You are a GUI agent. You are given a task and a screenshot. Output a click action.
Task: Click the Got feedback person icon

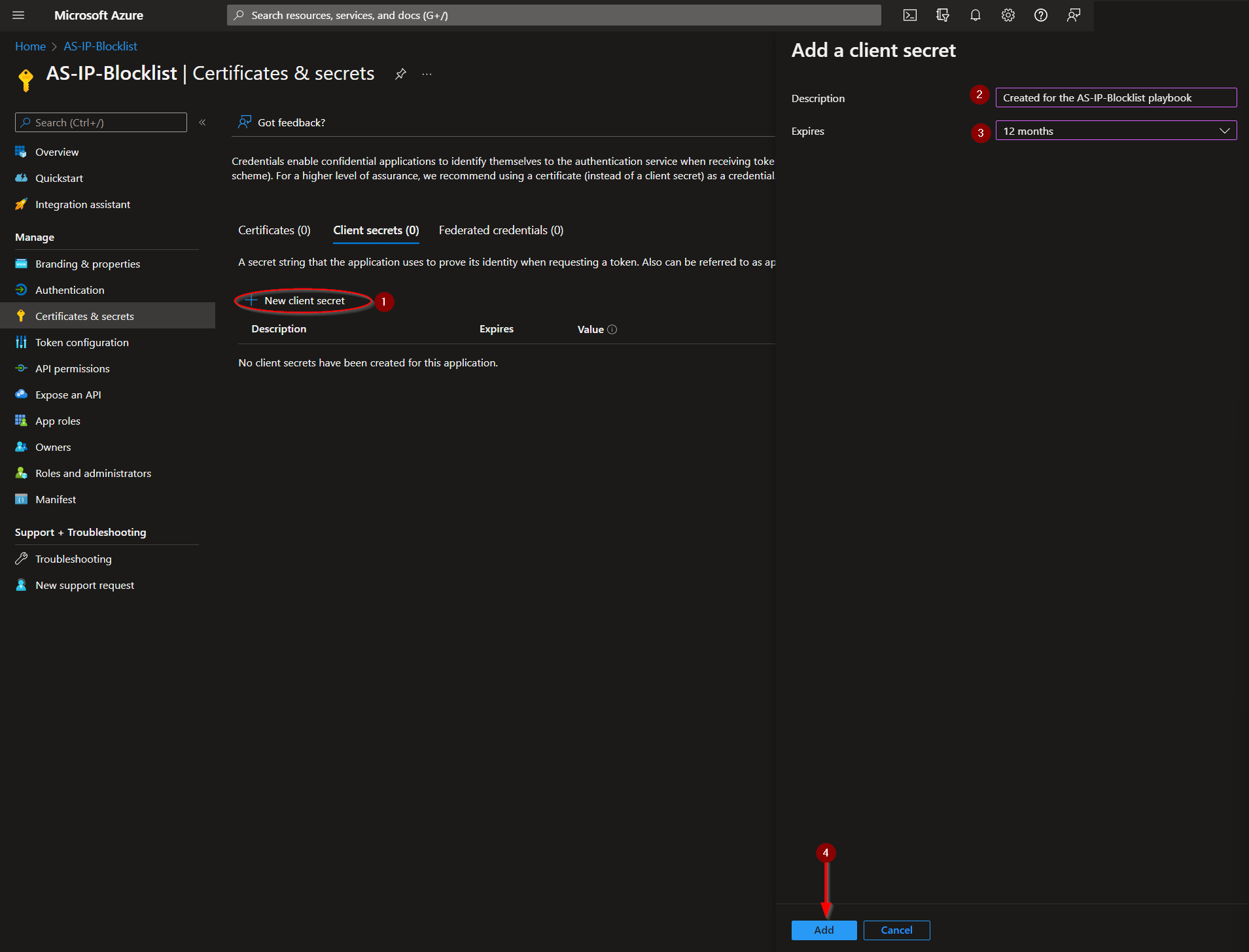(x=244, y=122)
